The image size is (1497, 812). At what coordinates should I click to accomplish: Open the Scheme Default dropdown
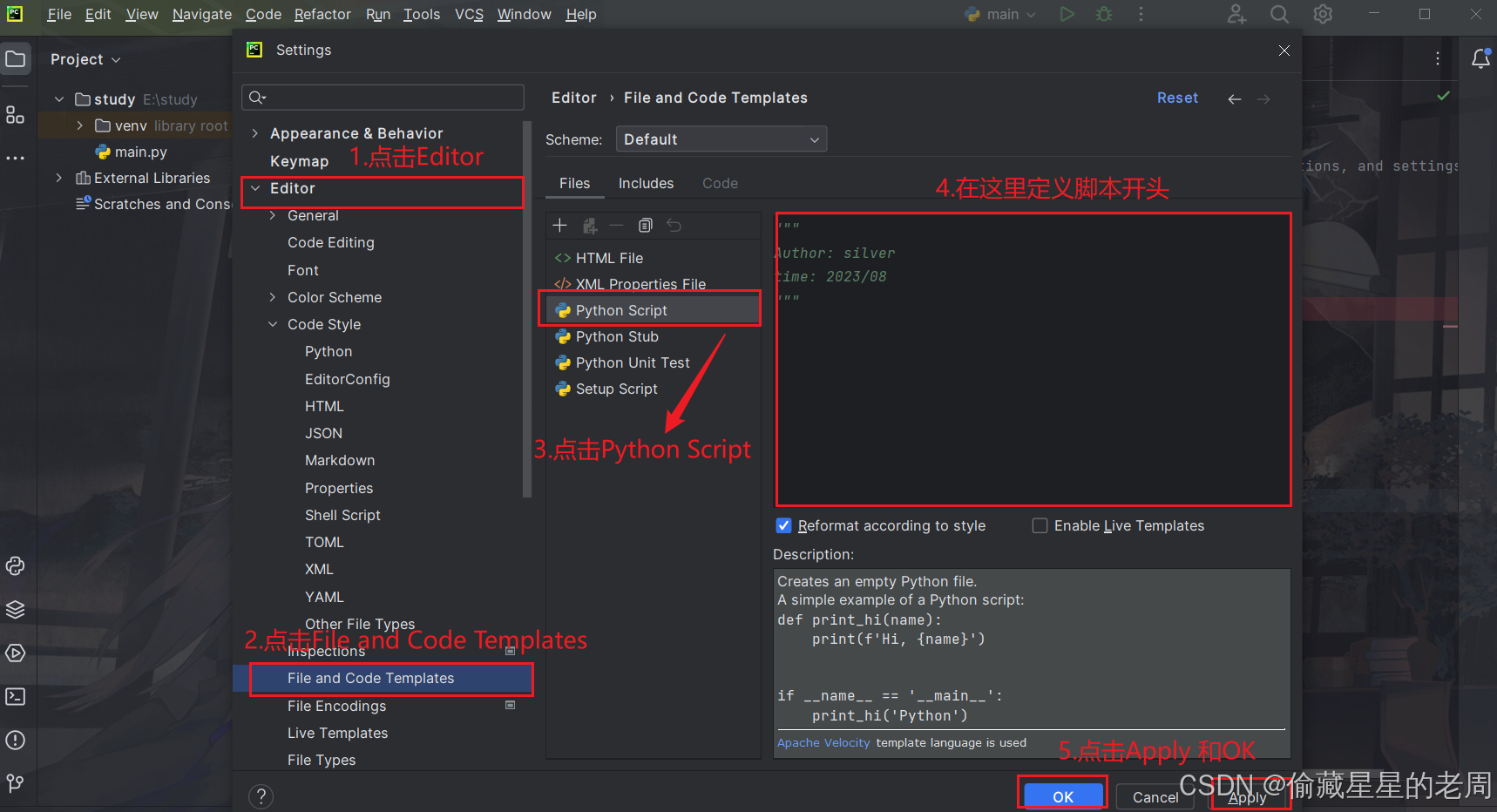click(x=721, y=139)
